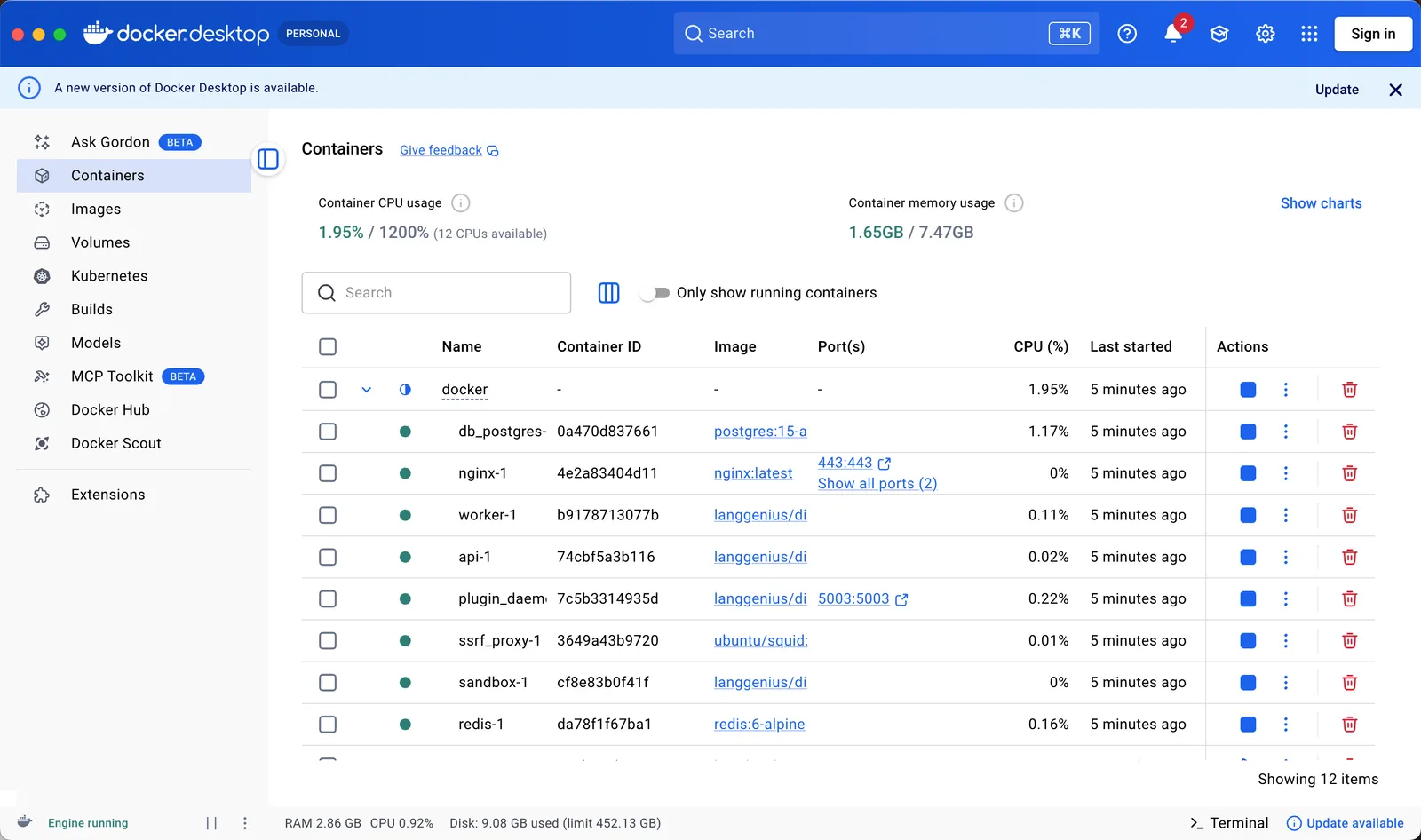Click memory usage info icon
The image size is (1421, 840).
1013,203
